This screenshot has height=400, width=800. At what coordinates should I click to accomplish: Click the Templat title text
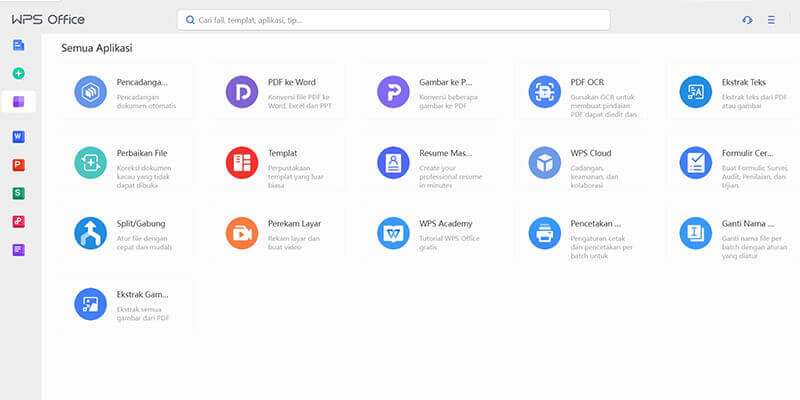click(x=283, y=153)
